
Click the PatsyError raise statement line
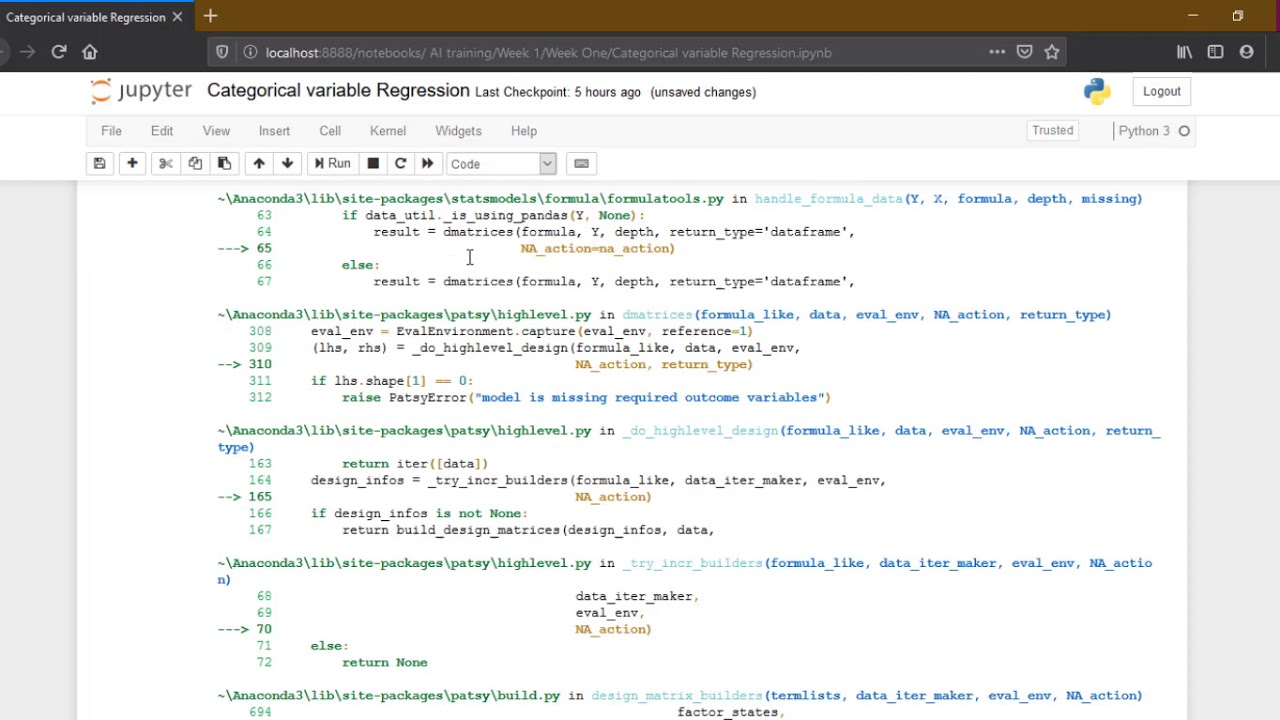[x=586, y=398]
